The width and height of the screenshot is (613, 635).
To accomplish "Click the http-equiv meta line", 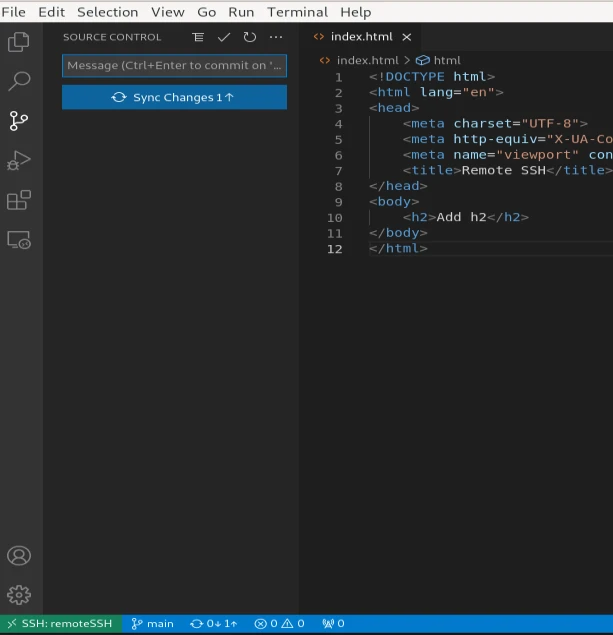I will pos(508,139).
